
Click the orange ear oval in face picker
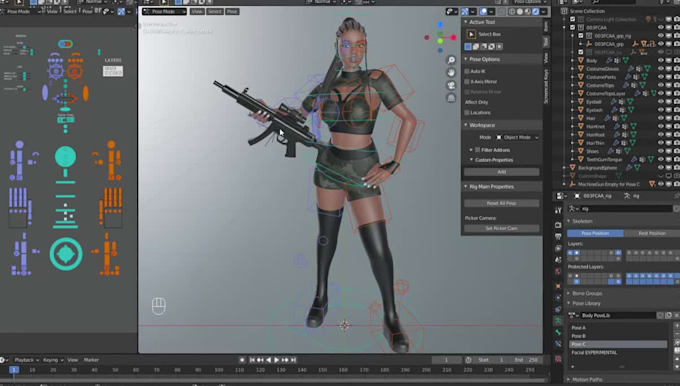pyautogui.click(x=86, y=93)
